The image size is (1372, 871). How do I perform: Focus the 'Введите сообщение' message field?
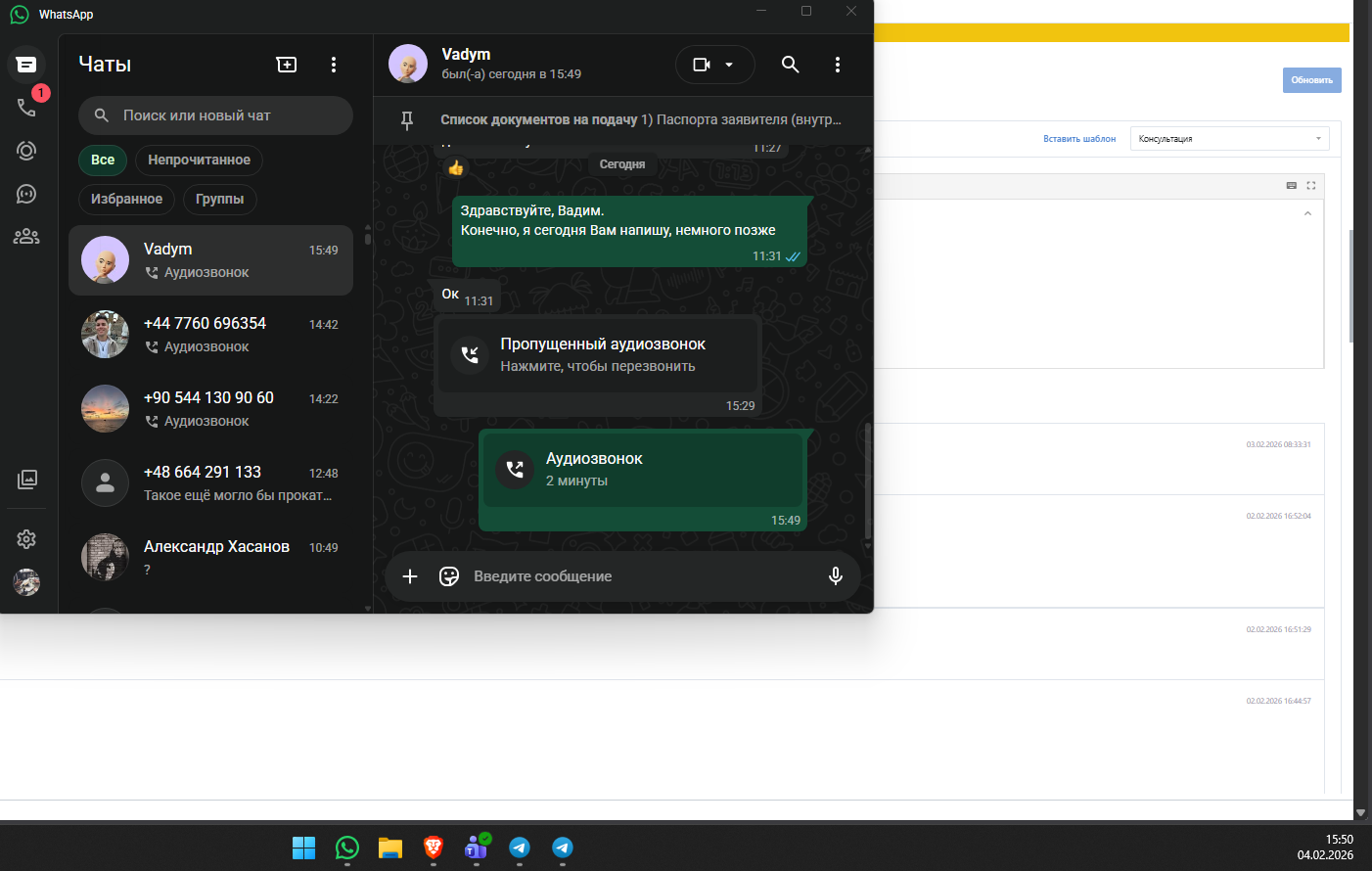click(x=641, y=576)
